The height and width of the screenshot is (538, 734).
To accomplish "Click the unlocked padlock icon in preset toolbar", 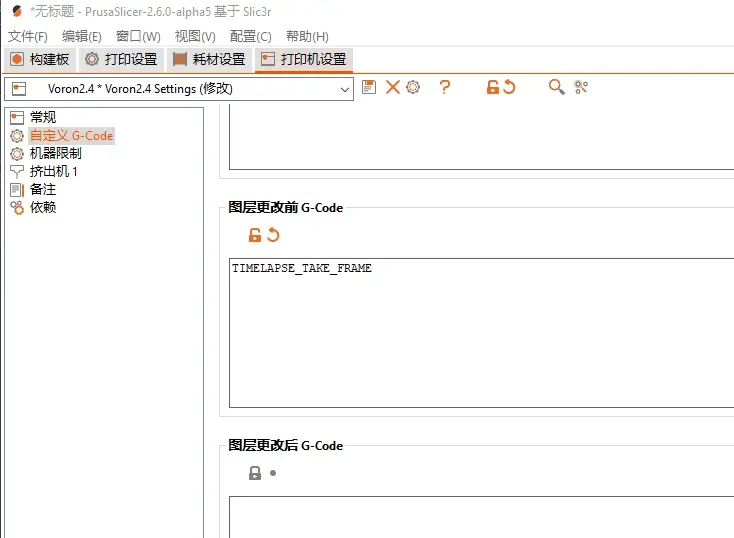I will (x=492, y=87).
